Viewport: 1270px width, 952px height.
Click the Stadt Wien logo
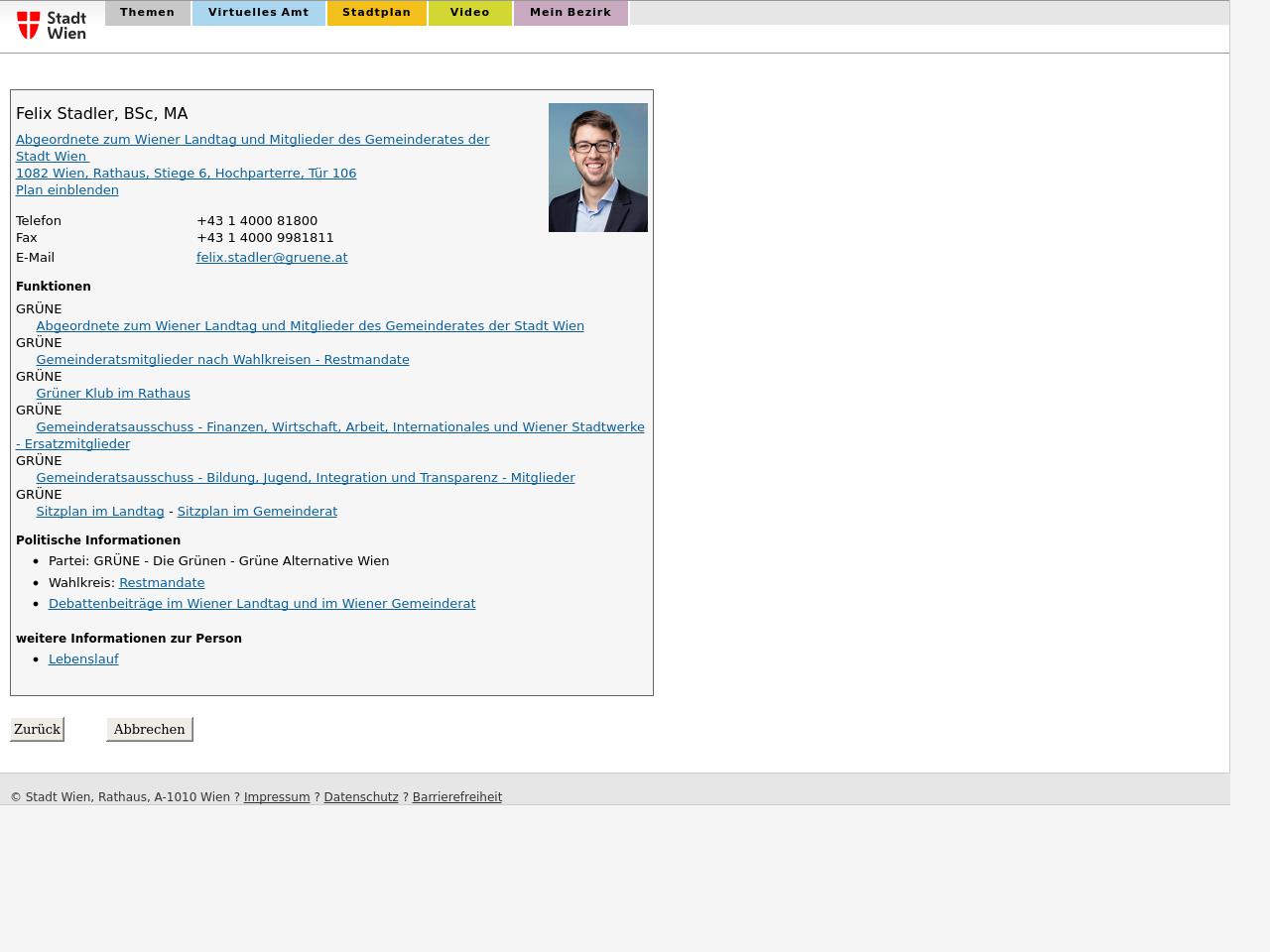52,25
